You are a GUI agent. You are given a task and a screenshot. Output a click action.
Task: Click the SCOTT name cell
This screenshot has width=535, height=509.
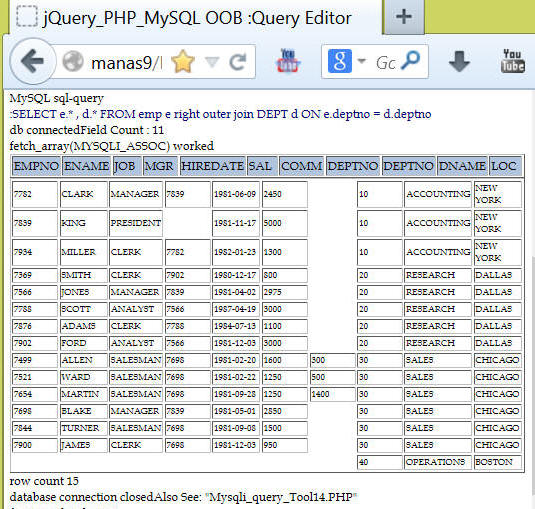tap(84, 309)
